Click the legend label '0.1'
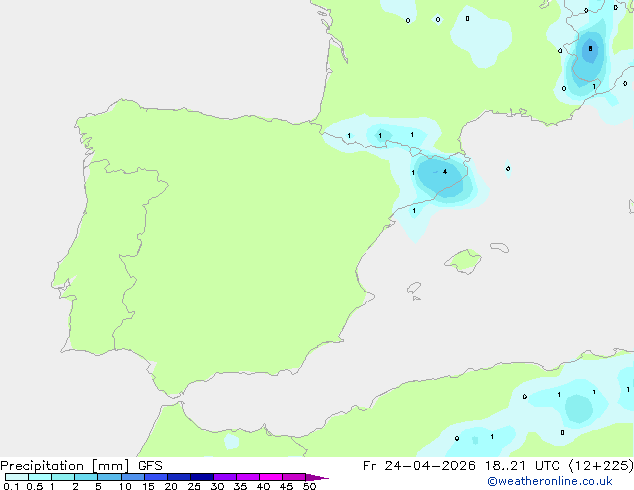 tap(11, 486)
